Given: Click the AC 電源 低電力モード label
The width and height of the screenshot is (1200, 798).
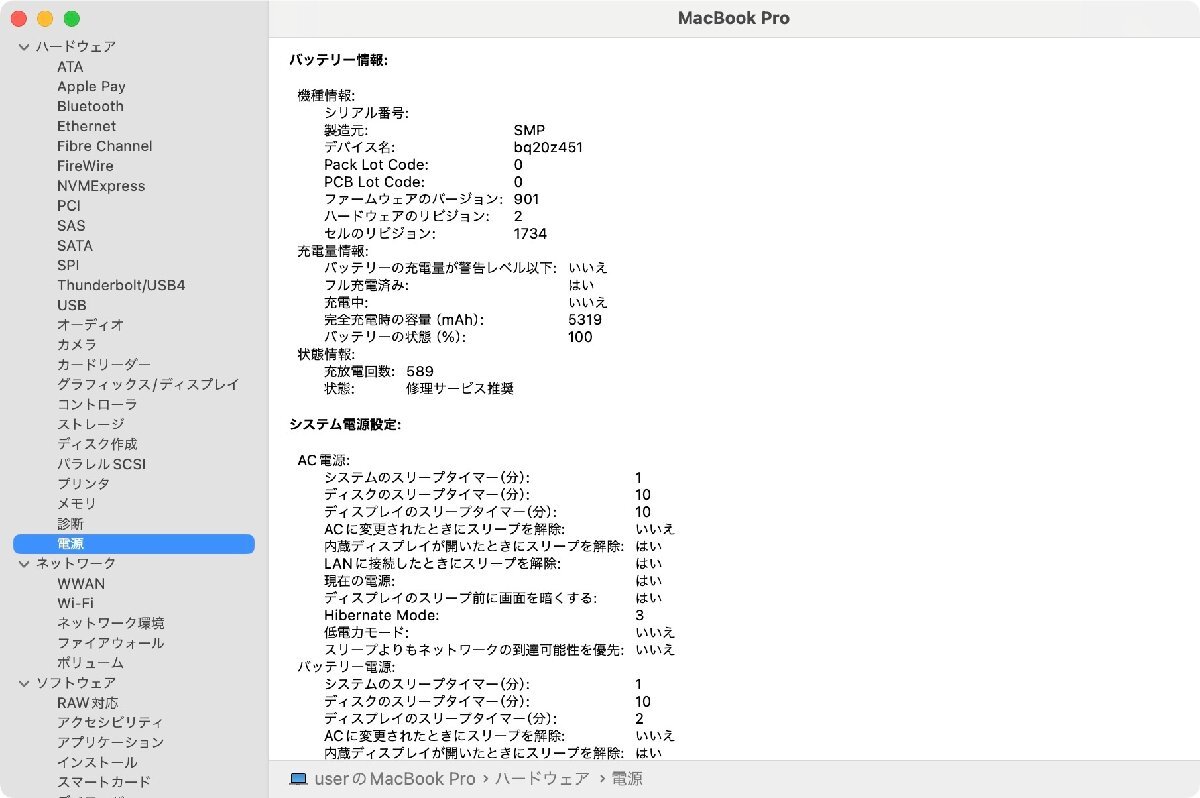Looking at the screenshot, I should pos(367,632).
